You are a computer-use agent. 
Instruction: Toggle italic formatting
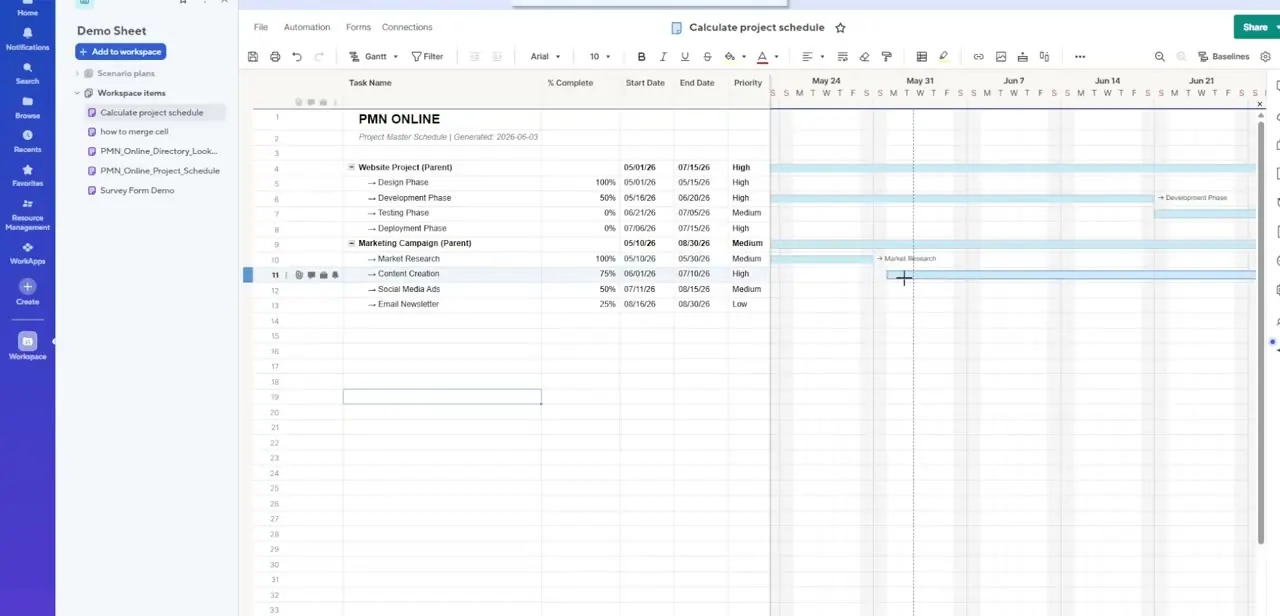pos(662,57)
